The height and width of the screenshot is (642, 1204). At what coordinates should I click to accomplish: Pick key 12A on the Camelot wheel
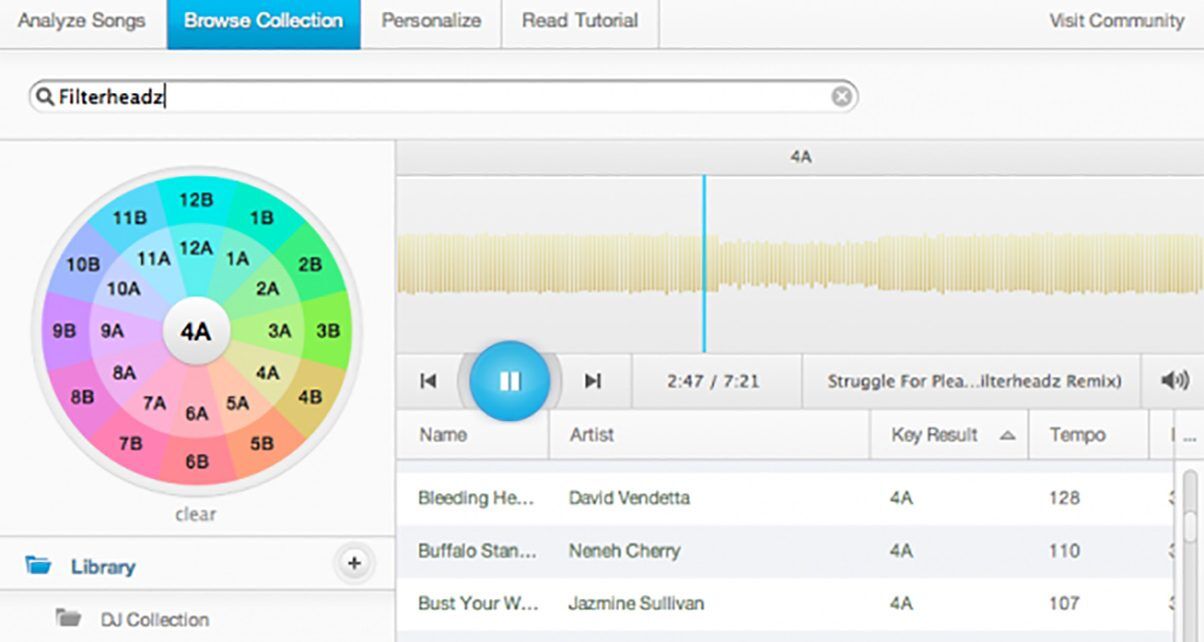click(196, 248)
